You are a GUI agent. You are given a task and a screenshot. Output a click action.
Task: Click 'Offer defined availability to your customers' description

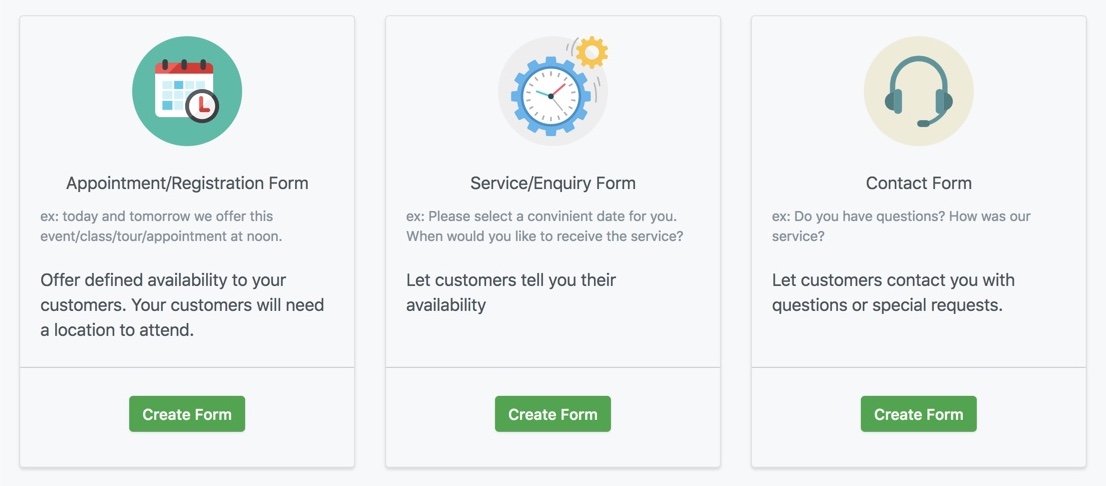(x=182, y=305)
